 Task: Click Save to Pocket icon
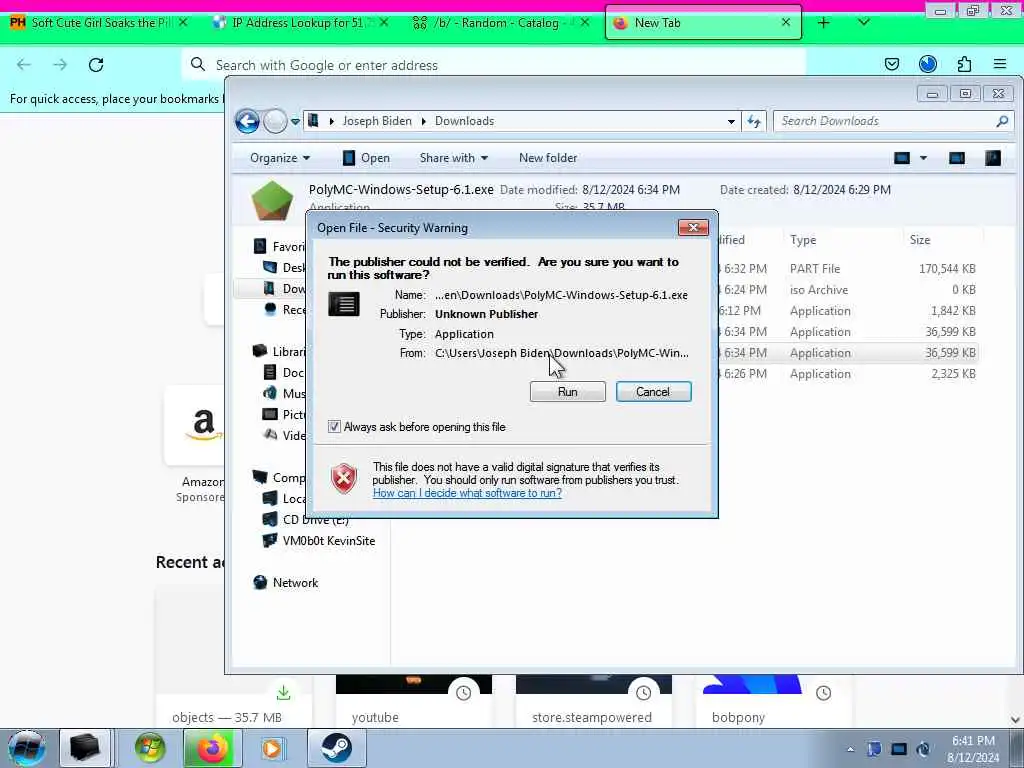click(892, 64)
